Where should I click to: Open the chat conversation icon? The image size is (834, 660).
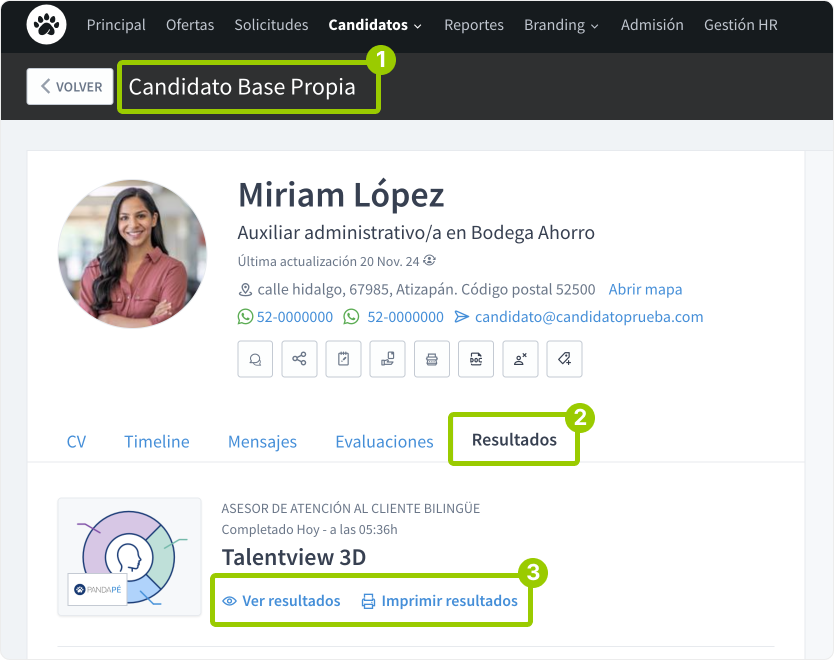(x=255, y=359)
